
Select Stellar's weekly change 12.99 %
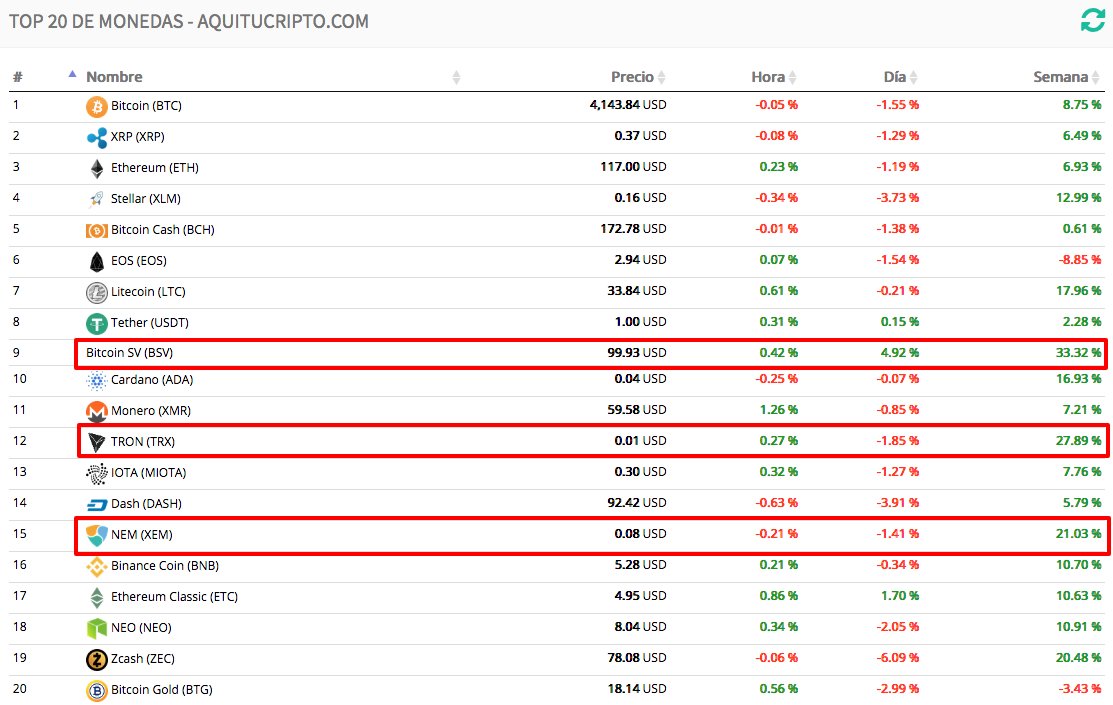pos(1078,197)
